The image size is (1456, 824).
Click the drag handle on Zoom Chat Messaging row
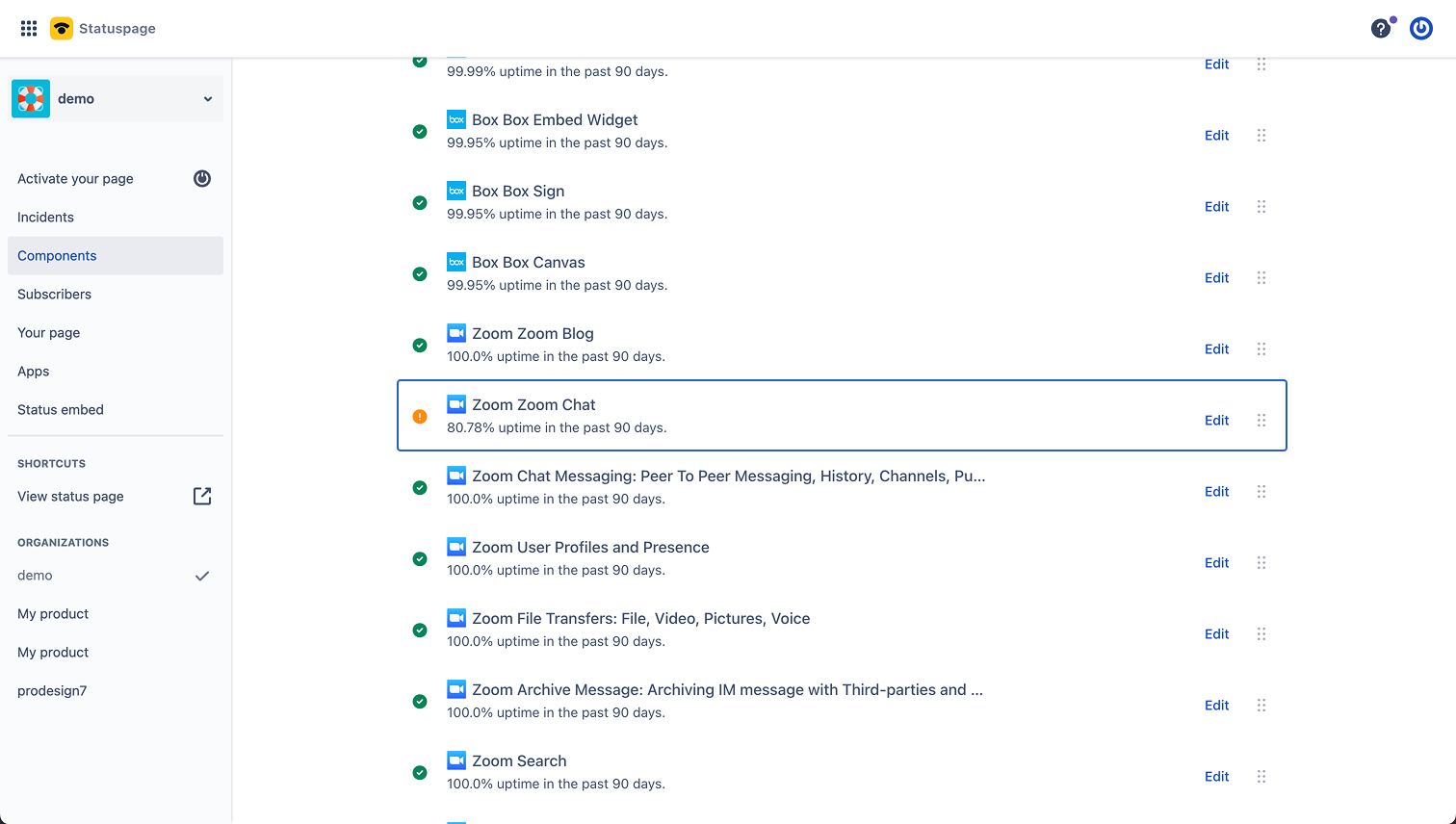[1261, 492]
